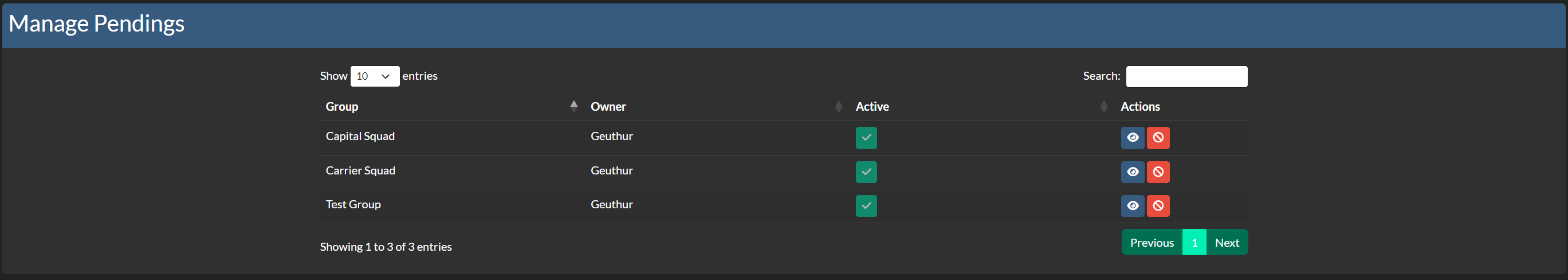The height and width of the screenshot is (280, 1568).
Task: Toggle the Active checkmark for Test Group
Action: [866, 205]
